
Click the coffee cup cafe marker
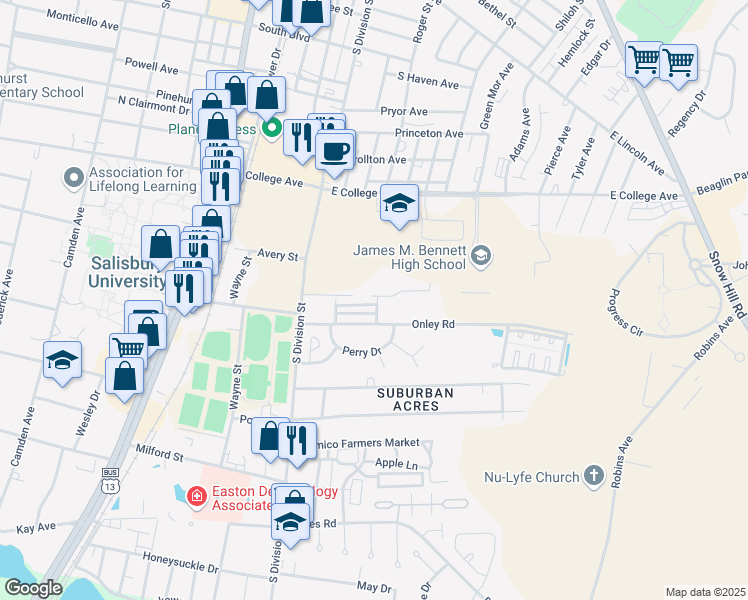pyautogui.click(x=335, y=153)
